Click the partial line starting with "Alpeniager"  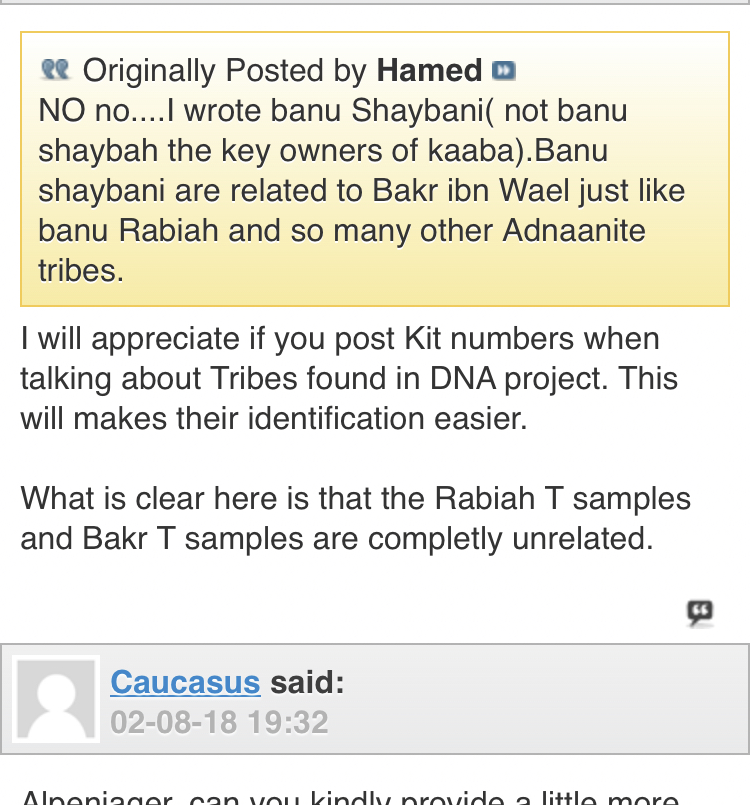point(350,798)
